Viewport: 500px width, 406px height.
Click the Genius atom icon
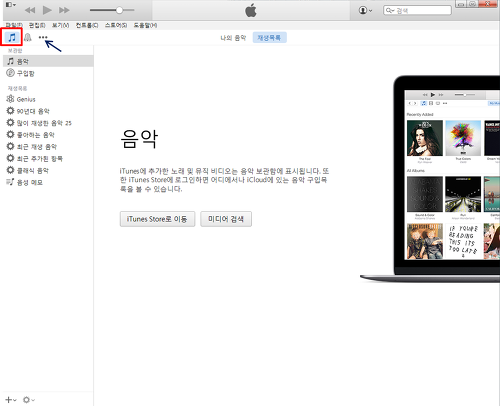pyautogui.click(x=10, y=99)
